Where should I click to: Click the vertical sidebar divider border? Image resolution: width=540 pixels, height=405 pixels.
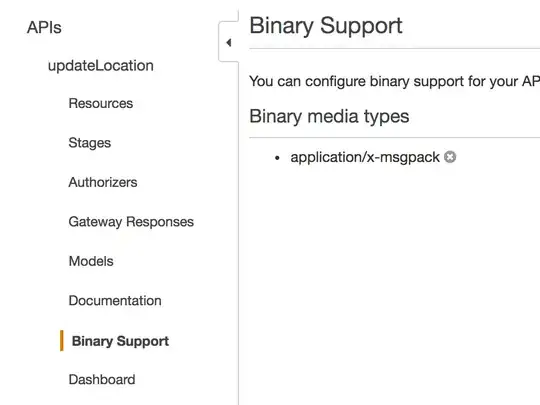238,234
